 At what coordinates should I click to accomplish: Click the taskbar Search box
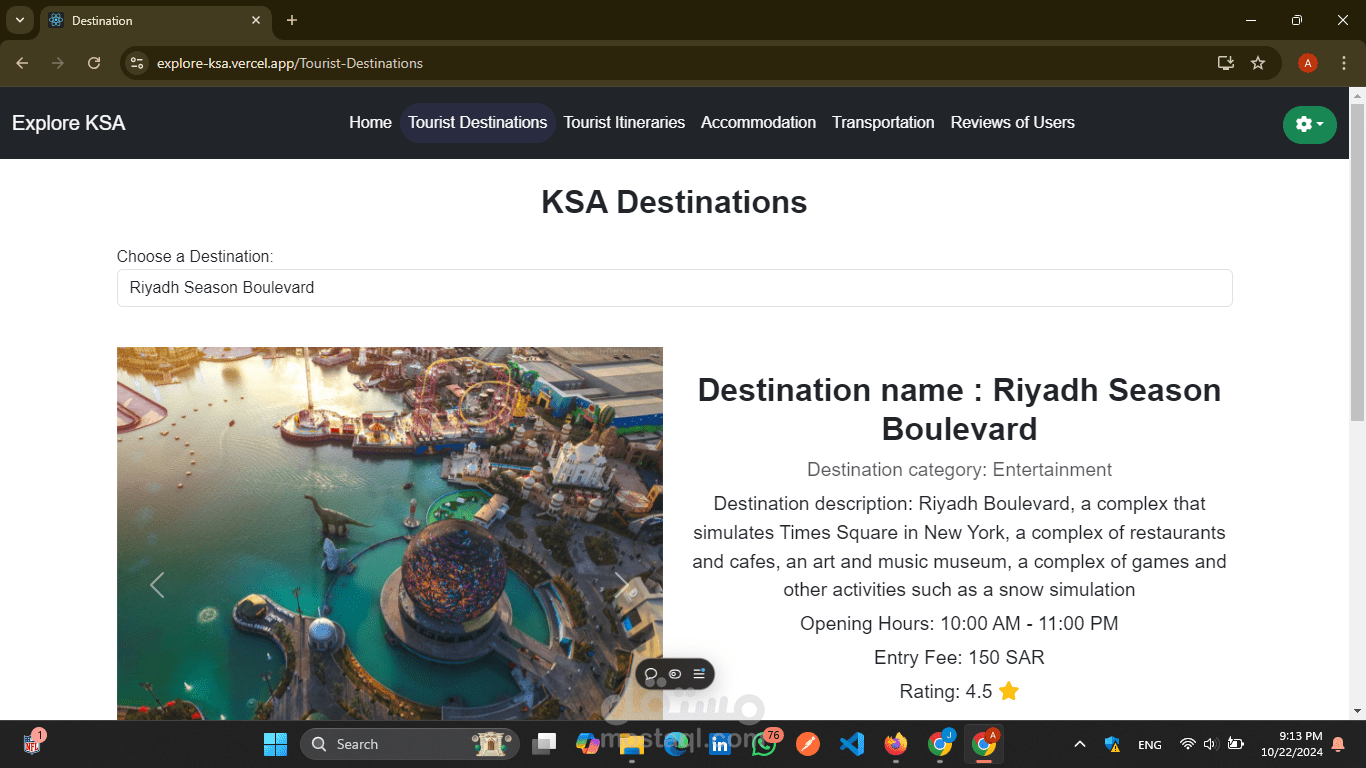410,744
